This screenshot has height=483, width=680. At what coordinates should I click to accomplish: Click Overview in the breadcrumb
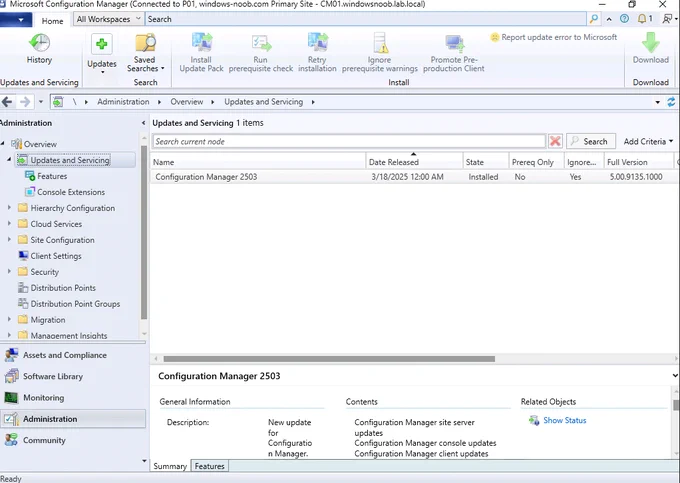click(186, 102)
